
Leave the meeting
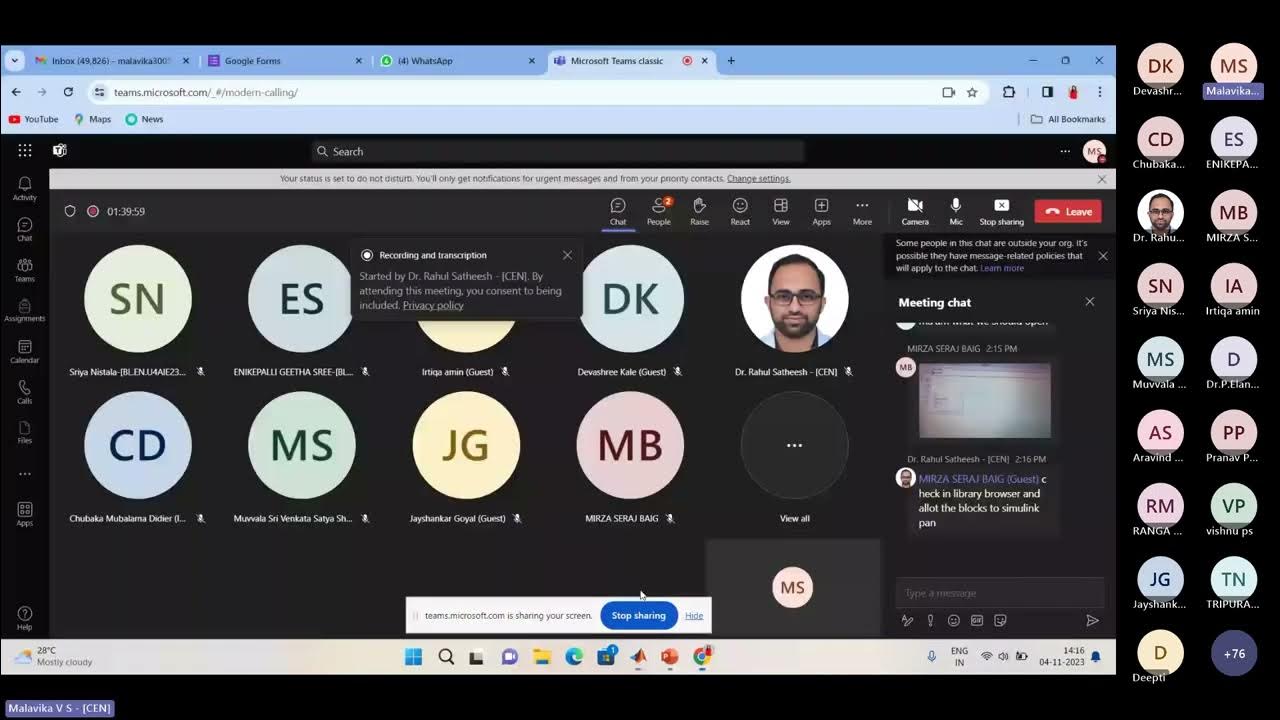[1068, 211]
